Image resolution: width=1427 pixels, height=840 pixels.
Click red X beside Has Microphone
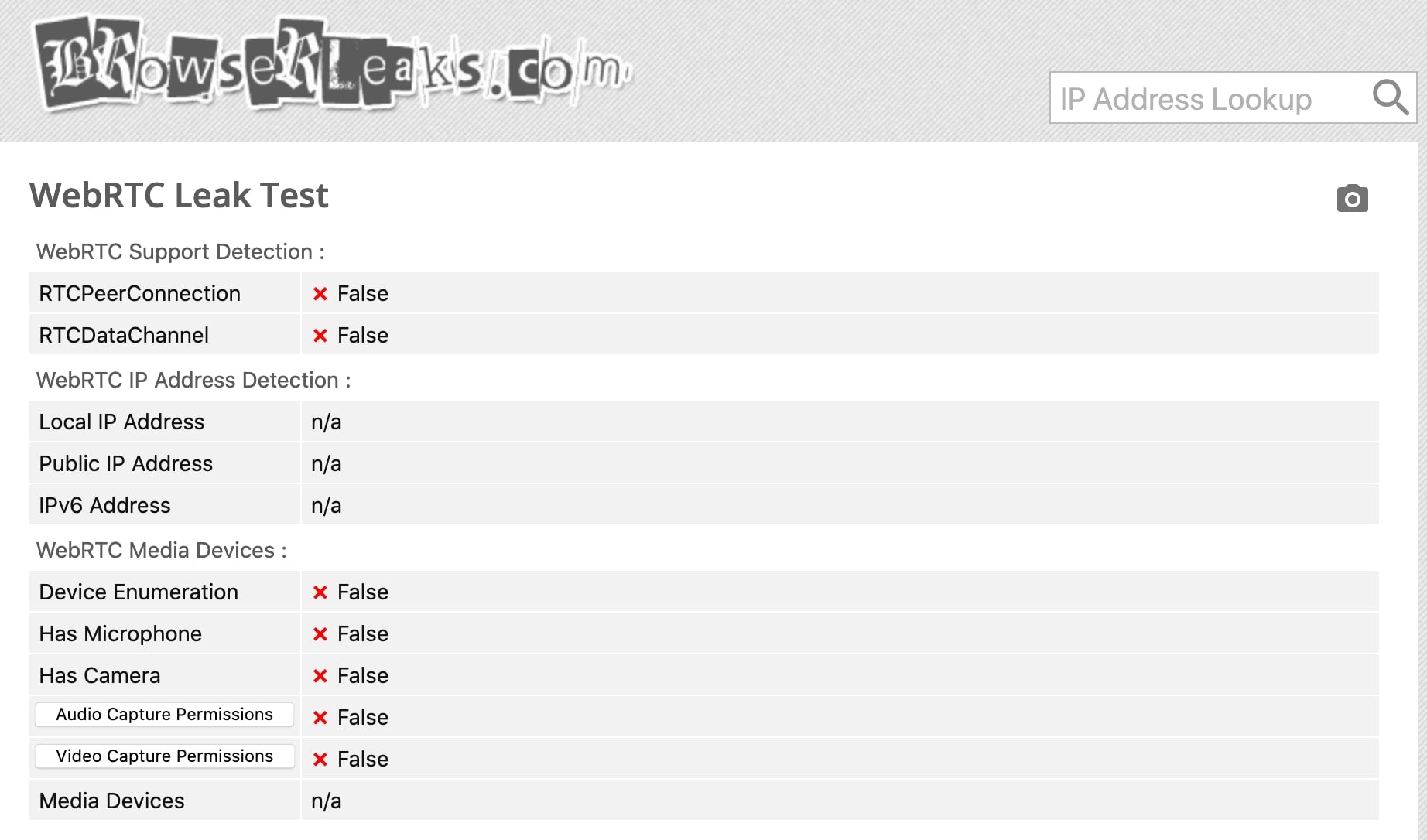click(320, 634)
